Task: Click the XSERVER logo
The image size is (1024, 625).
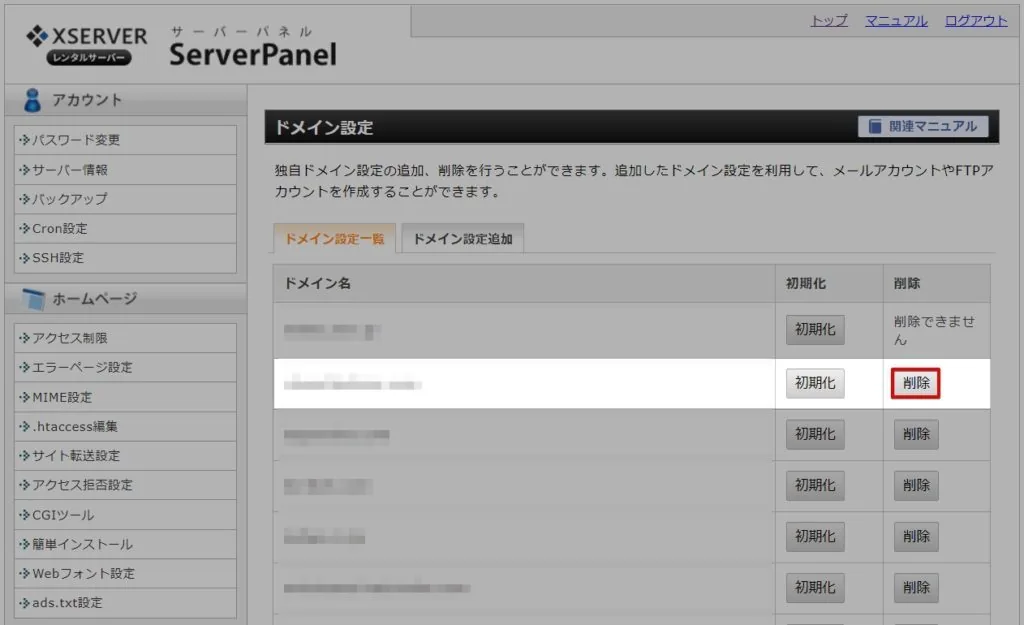Action: (x=87, y=44)
